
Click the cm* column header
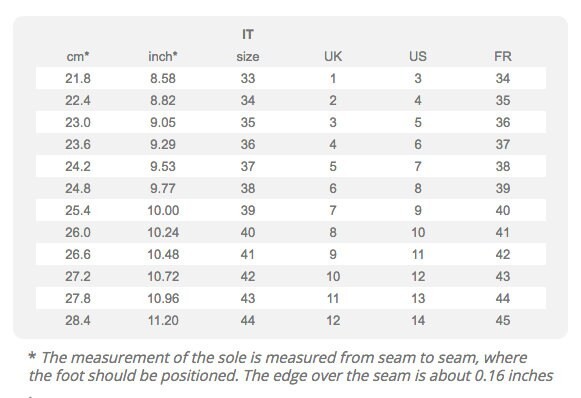click(78, 56)
